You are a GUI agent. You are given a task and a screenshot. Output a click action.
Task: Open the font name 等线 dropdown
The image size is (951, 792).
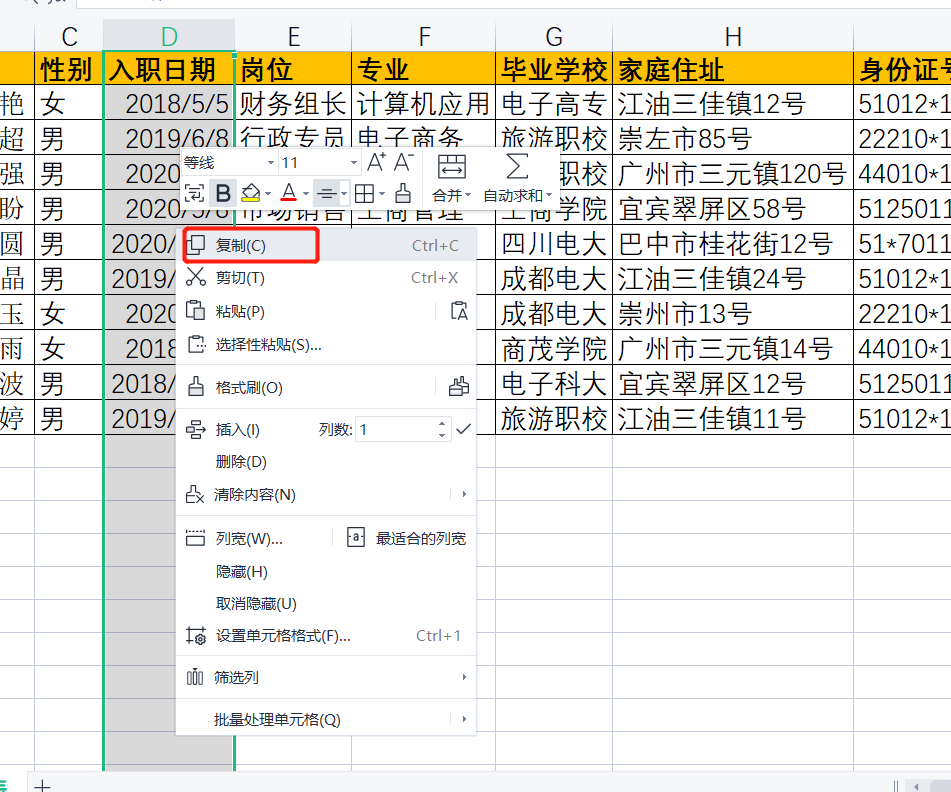tap(271, 163)
